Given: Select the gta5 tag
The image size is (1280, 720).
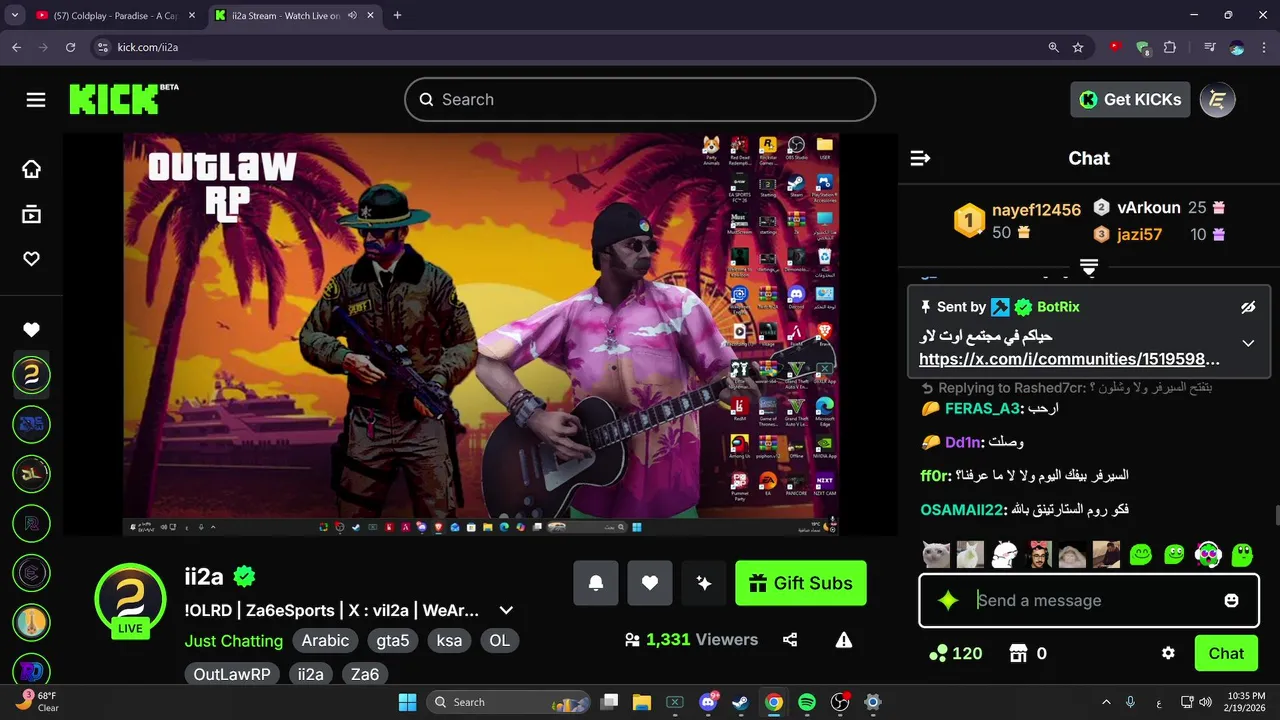Looking at the screenshot, I should pos(393,641).
